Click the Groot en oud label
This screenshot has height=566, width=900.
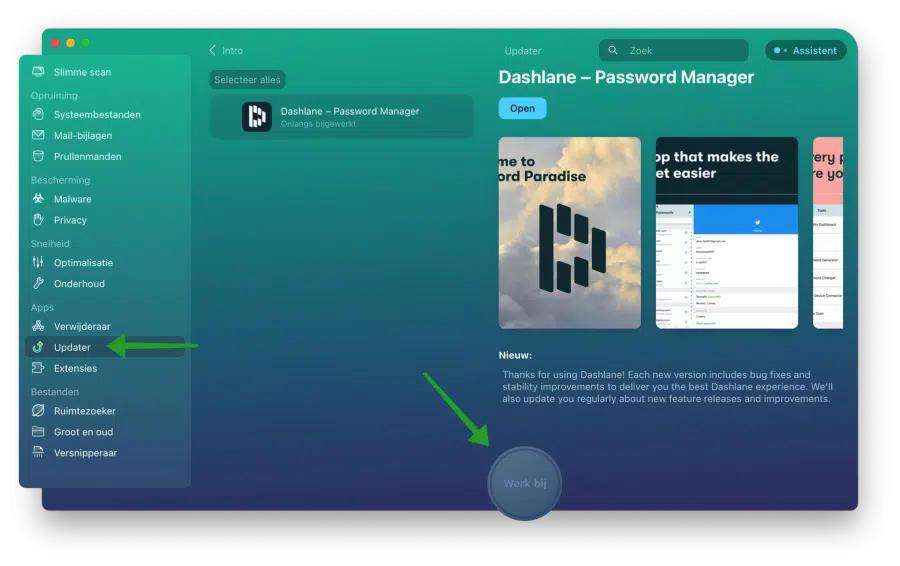tap(83, 432)
